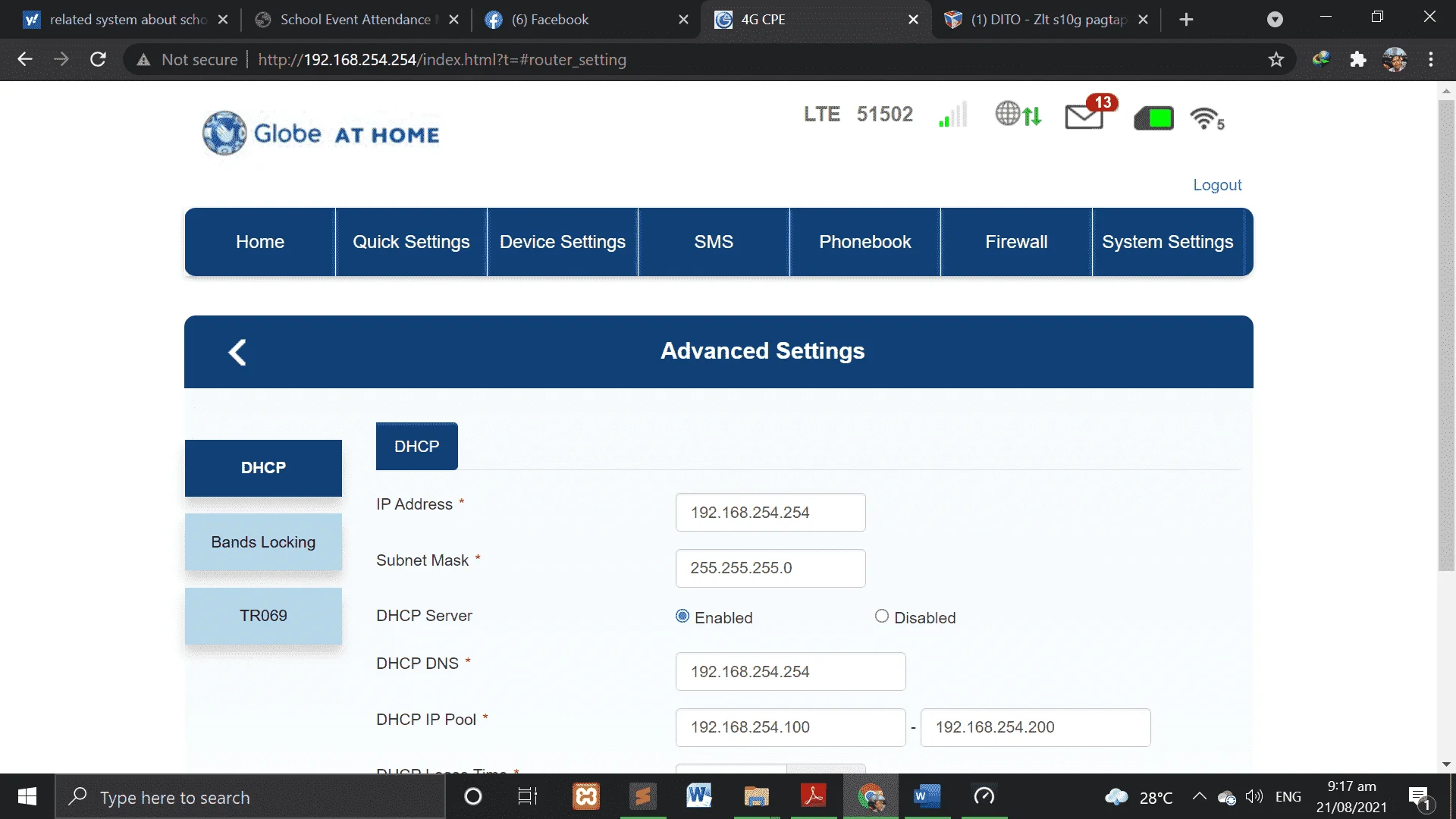
Task: Reload the router page
Action: click(x=98, y=59)
